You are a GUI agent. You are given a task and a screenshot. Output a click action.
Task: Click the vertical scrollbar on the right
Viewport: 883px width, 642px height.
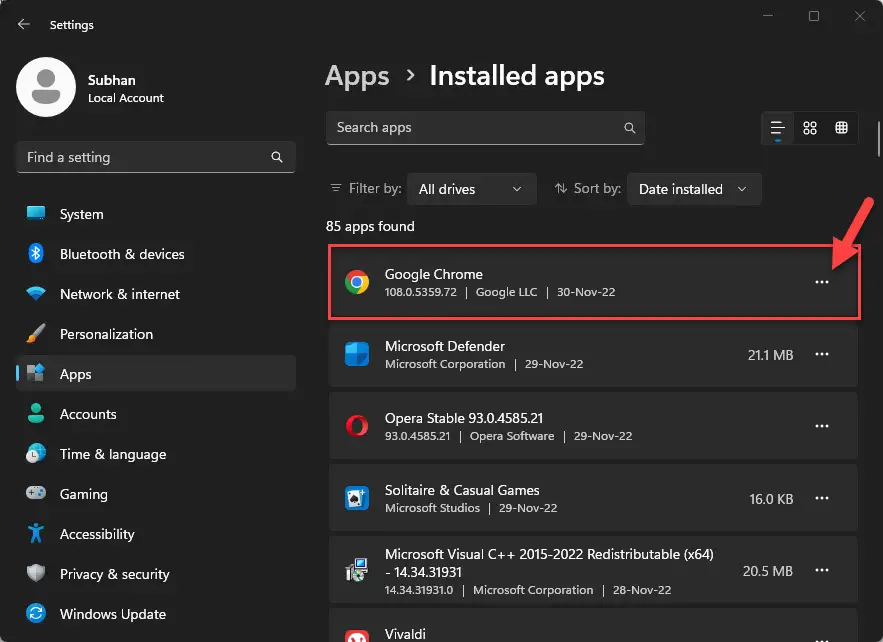878,140
